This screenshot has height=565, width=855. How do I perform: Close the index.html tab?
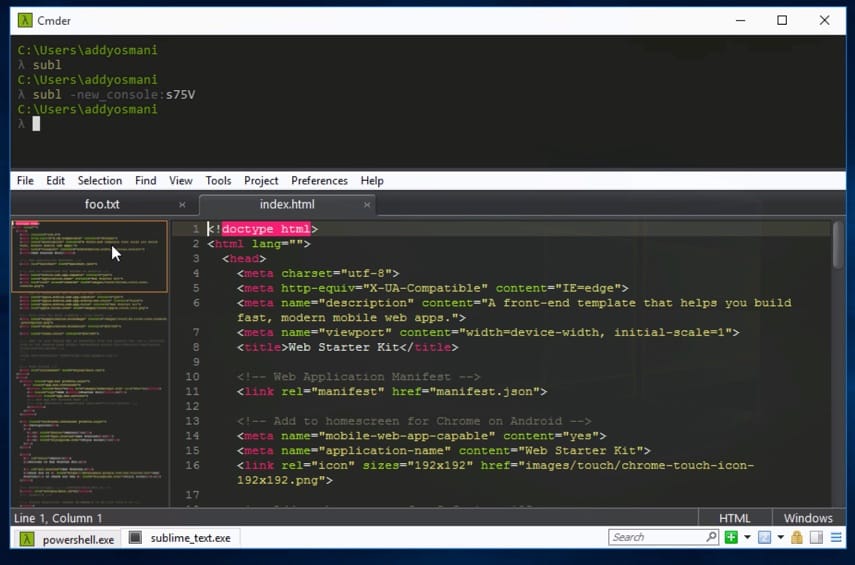(367, 205)
